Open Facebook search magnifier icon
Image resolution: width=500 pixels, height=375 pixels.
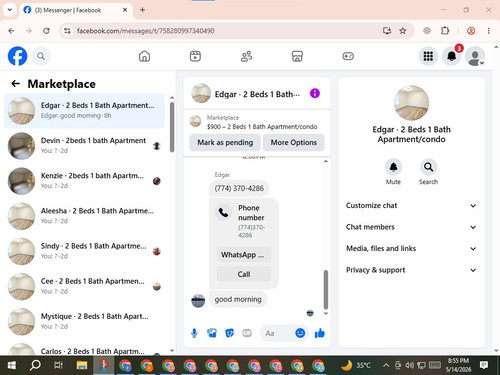[x=41, y=56]
